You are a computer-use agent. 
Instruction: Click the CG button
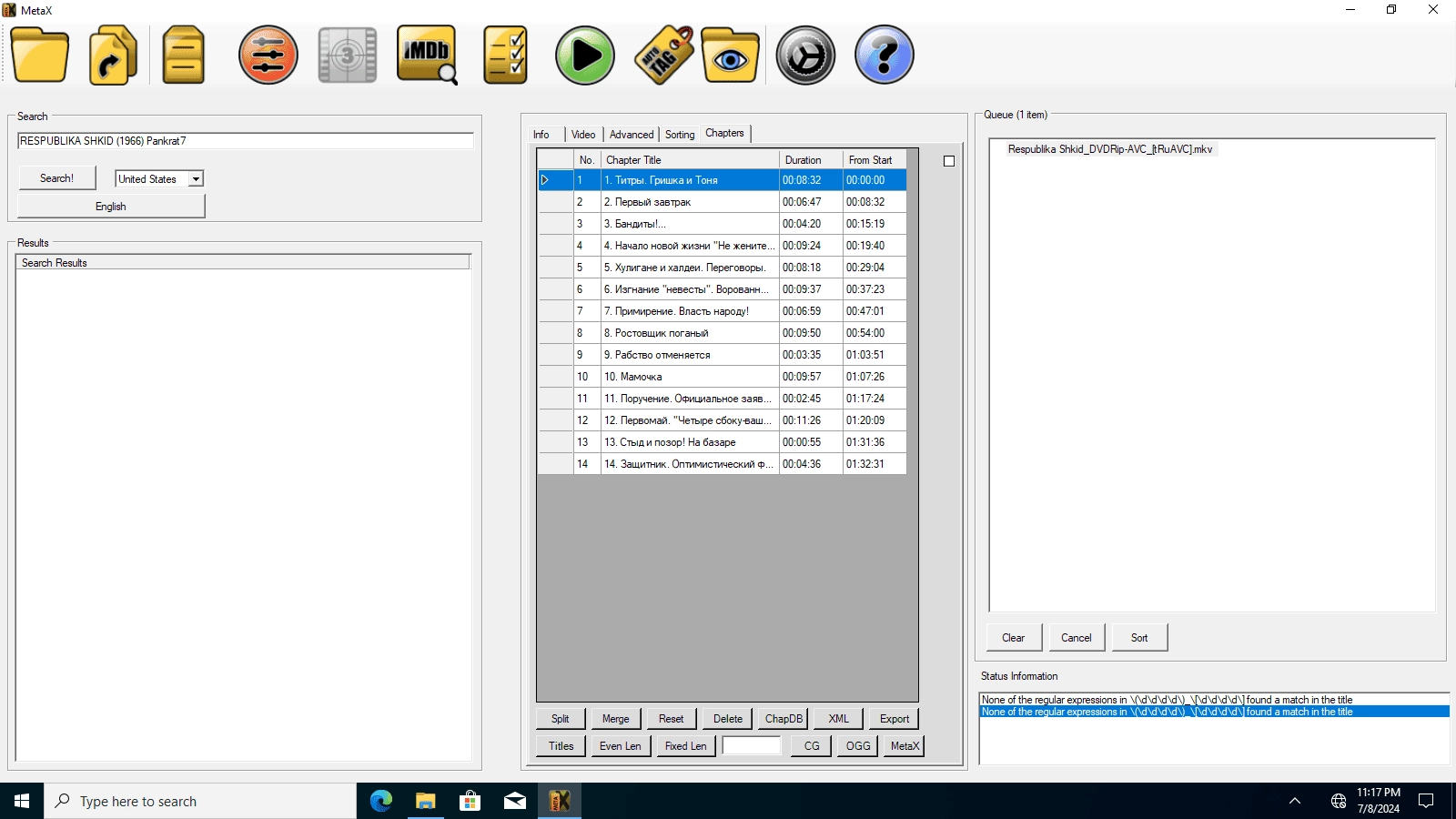tap(812, 746)
